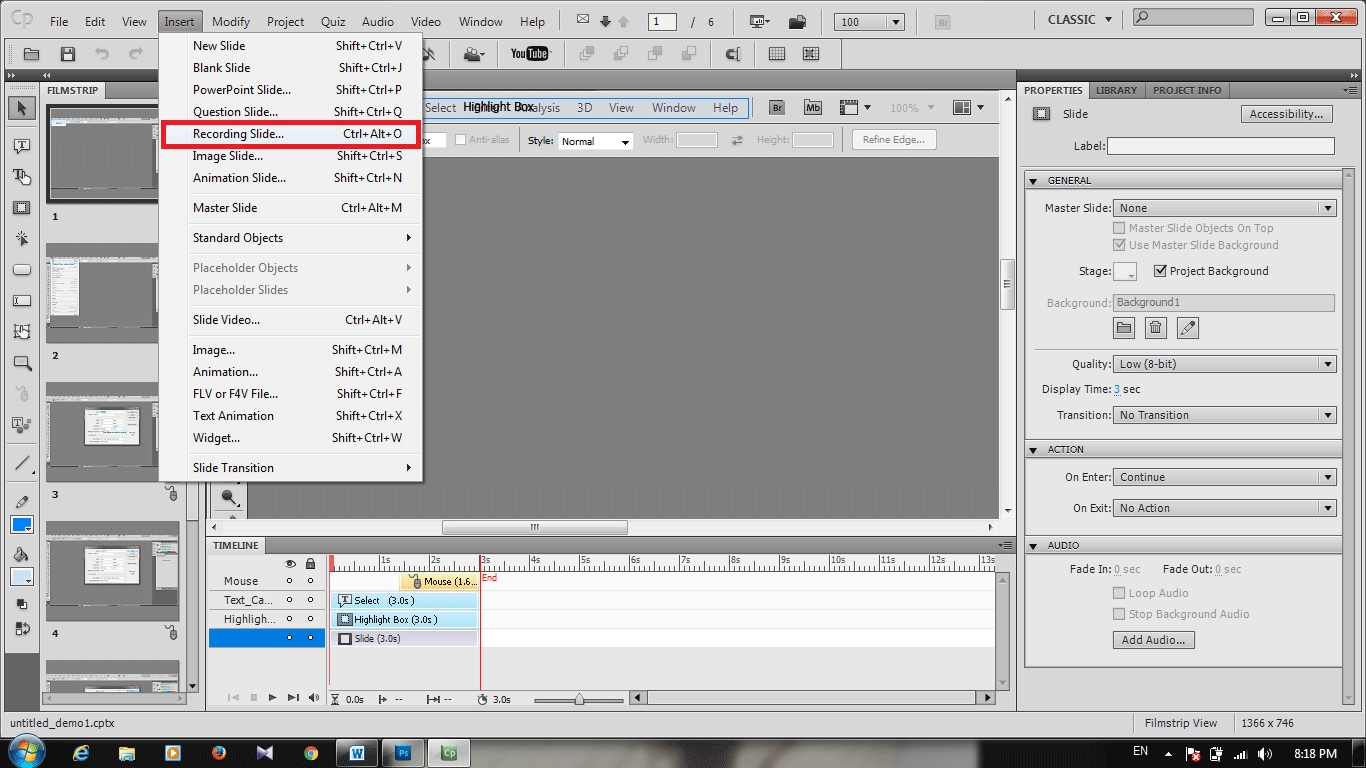Toggle the Project Background checkbox
Screen dimensions: 1366x768
1160,271
